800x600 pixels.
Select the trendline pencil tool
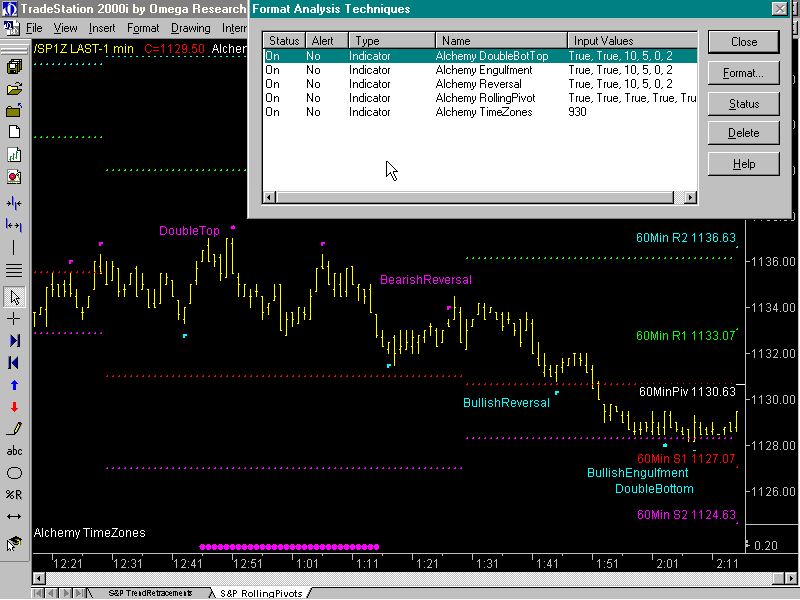pyautogui.click(x=14, y=429)
